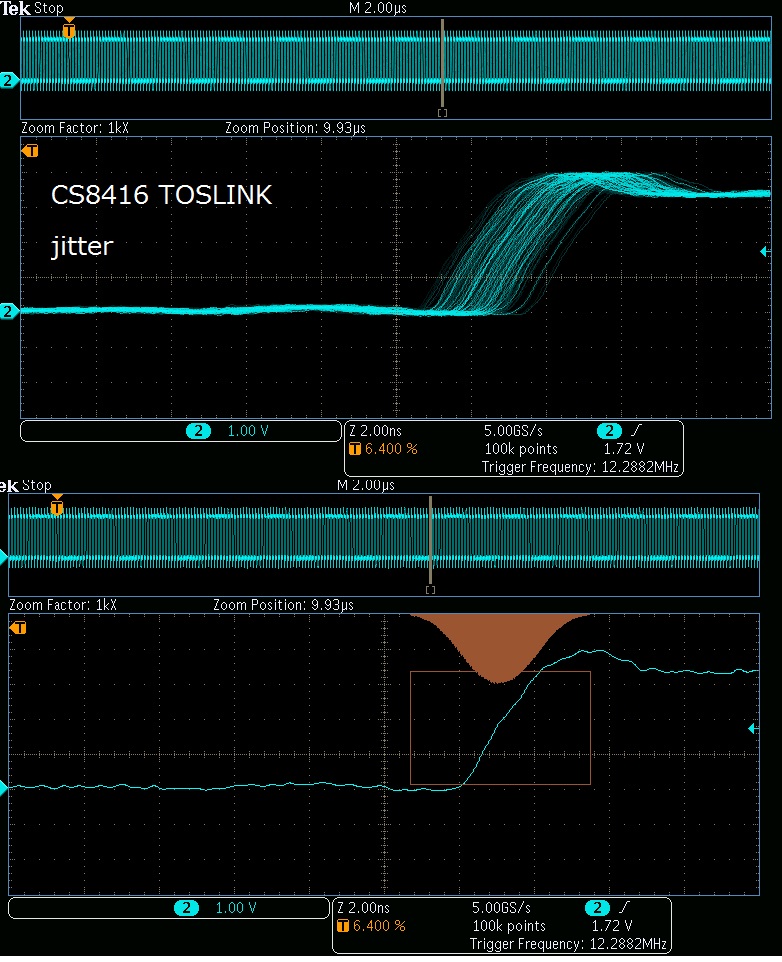Click the Stop status in the histogram capture
Screen dimensions: 782x962
pyautogui.click(x=37, y=485)
